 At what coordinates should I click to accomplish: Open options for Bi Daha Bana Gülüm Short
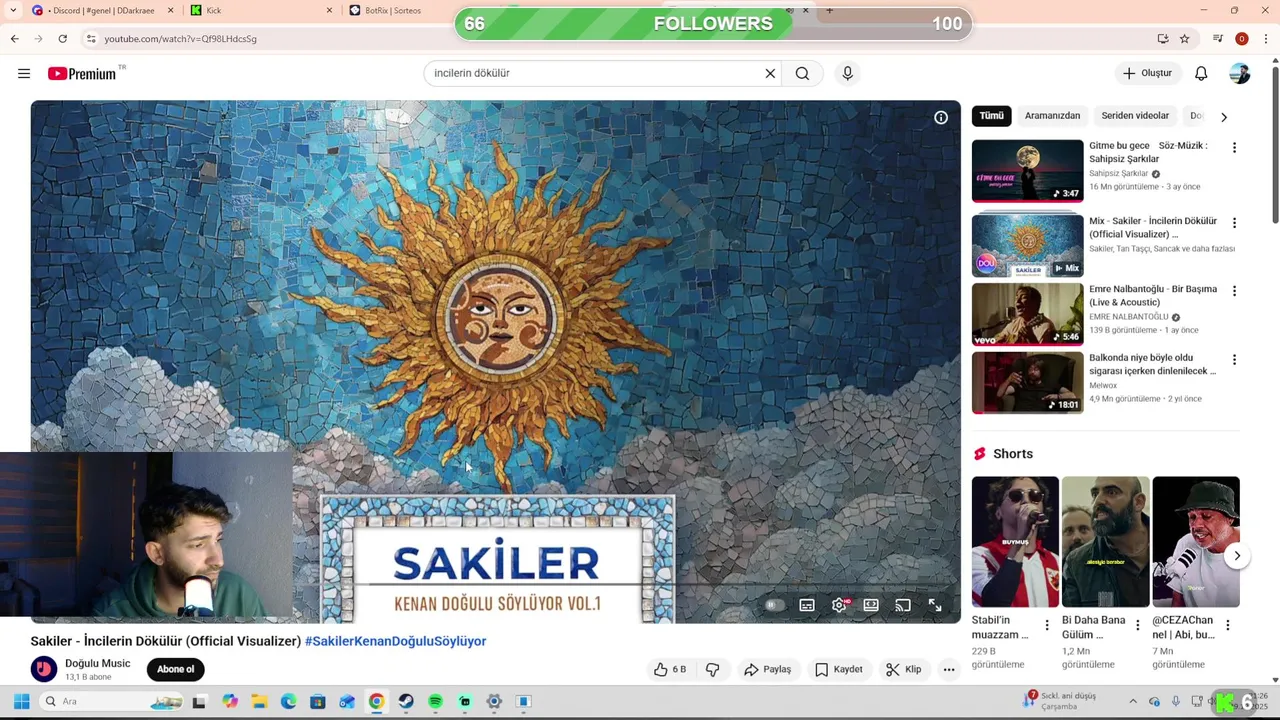click(x=1137, y=625)
